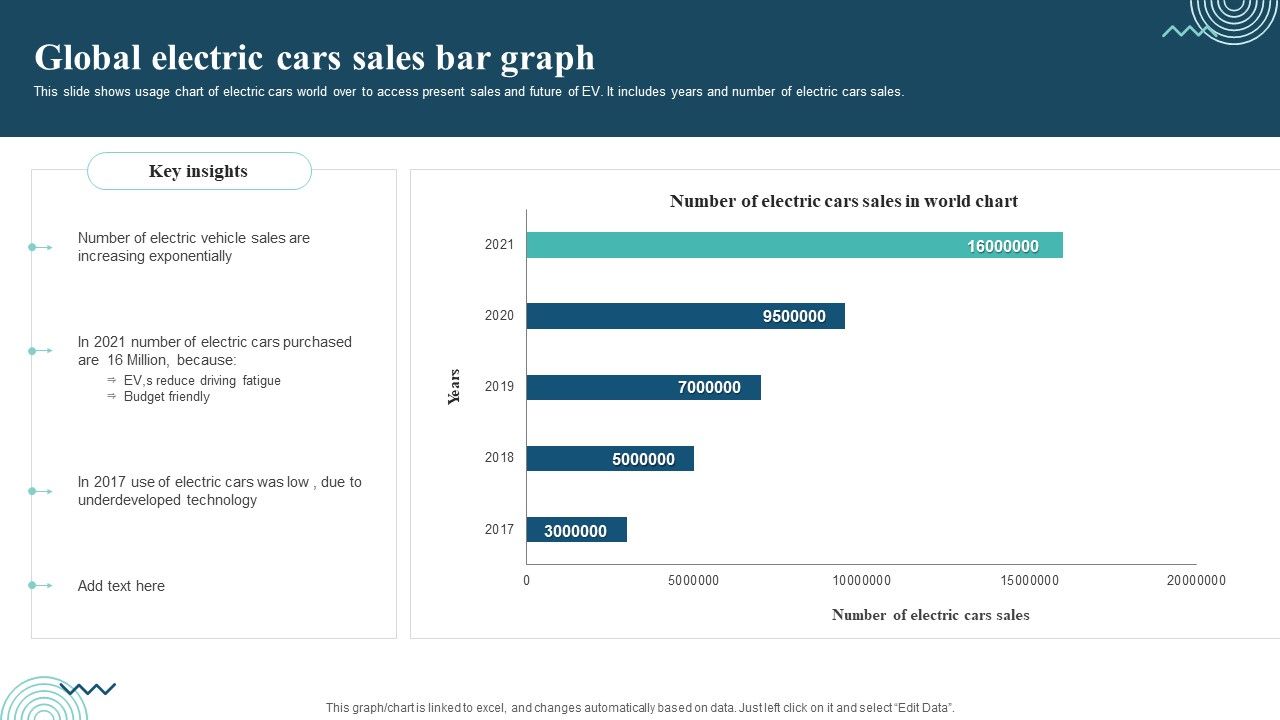1280x720 pixels.
Task: Click the arrow bullet beside the 2017 insight
Action: point(40,491)
